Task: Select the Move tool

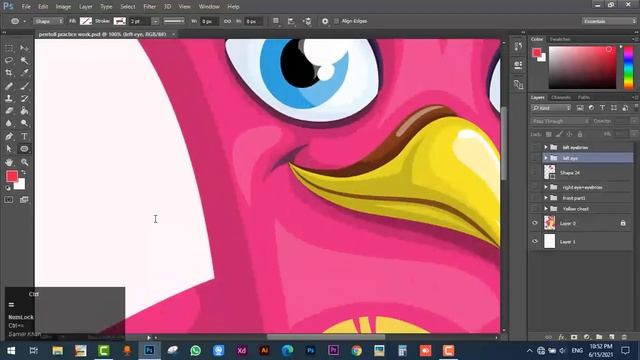Action: [x=24, y=48]
